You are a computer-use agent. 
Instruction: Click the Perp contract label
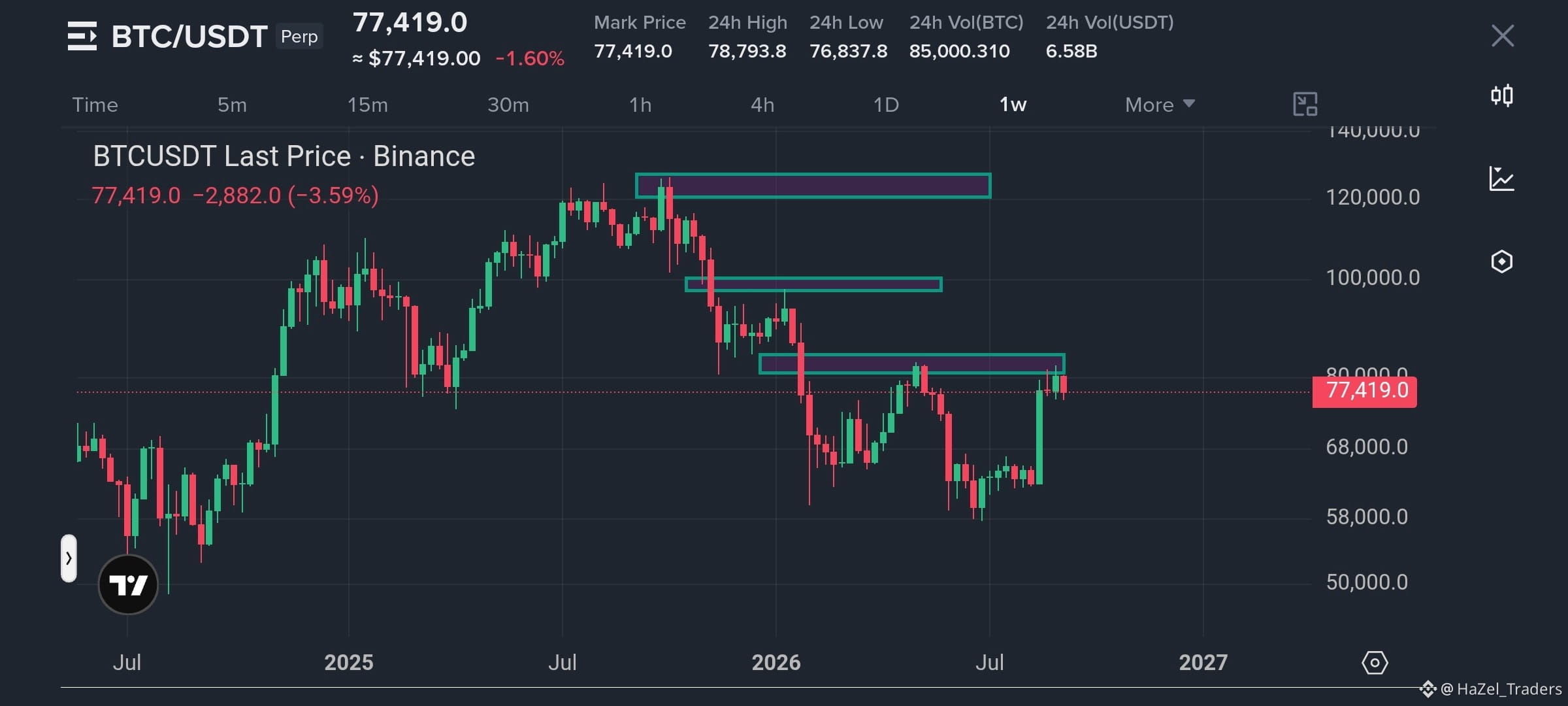pos(299,37)
